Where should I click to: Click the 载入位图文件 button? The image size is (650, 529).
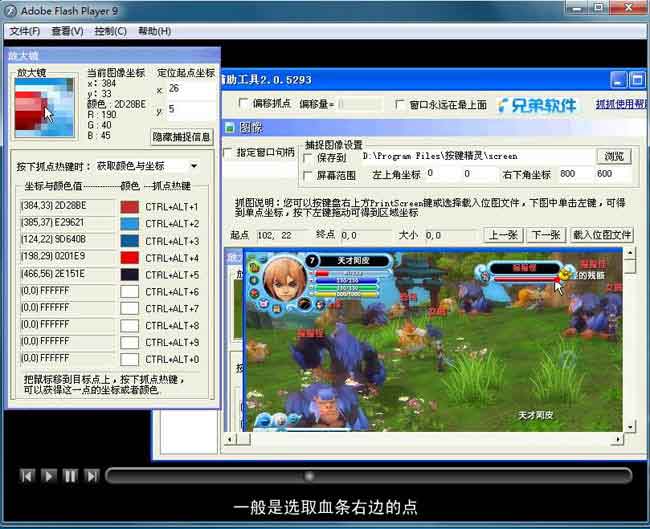pos(602,235)
